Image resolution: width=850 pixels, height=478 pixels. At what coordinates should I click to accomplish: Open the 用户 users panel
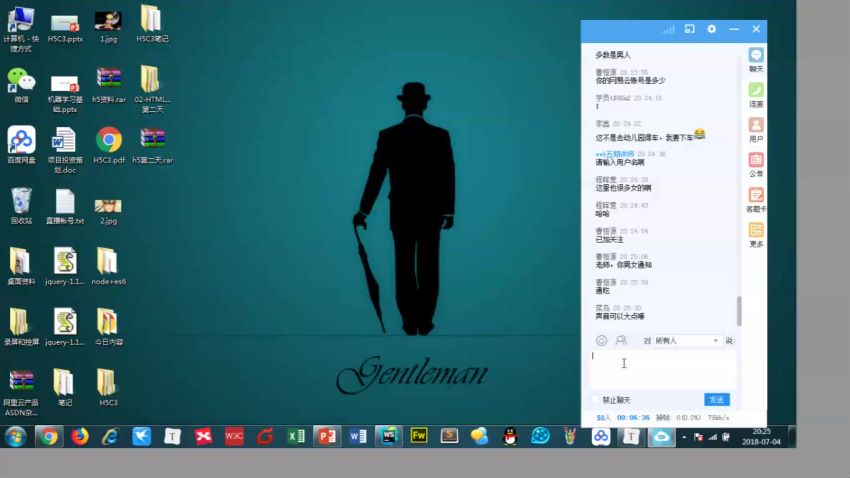(x=756, y=129)
